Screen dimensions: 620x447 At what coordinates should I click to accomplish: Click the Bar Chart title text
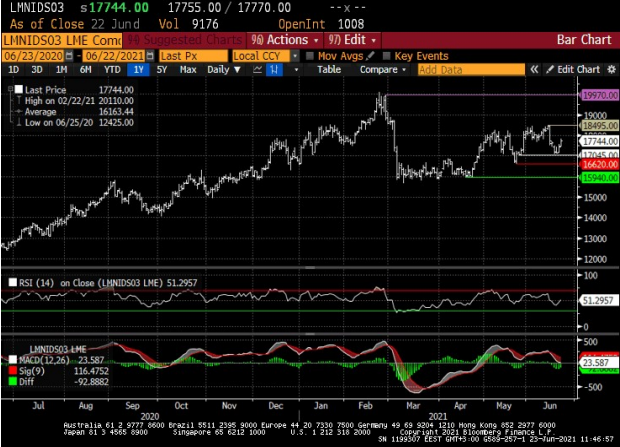point(584,40)
